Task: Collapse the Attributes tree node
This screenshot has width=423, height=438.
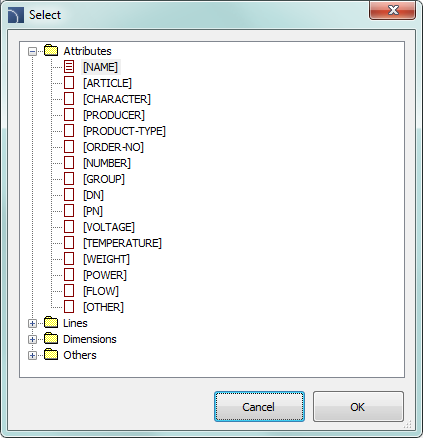Action: 32,51
